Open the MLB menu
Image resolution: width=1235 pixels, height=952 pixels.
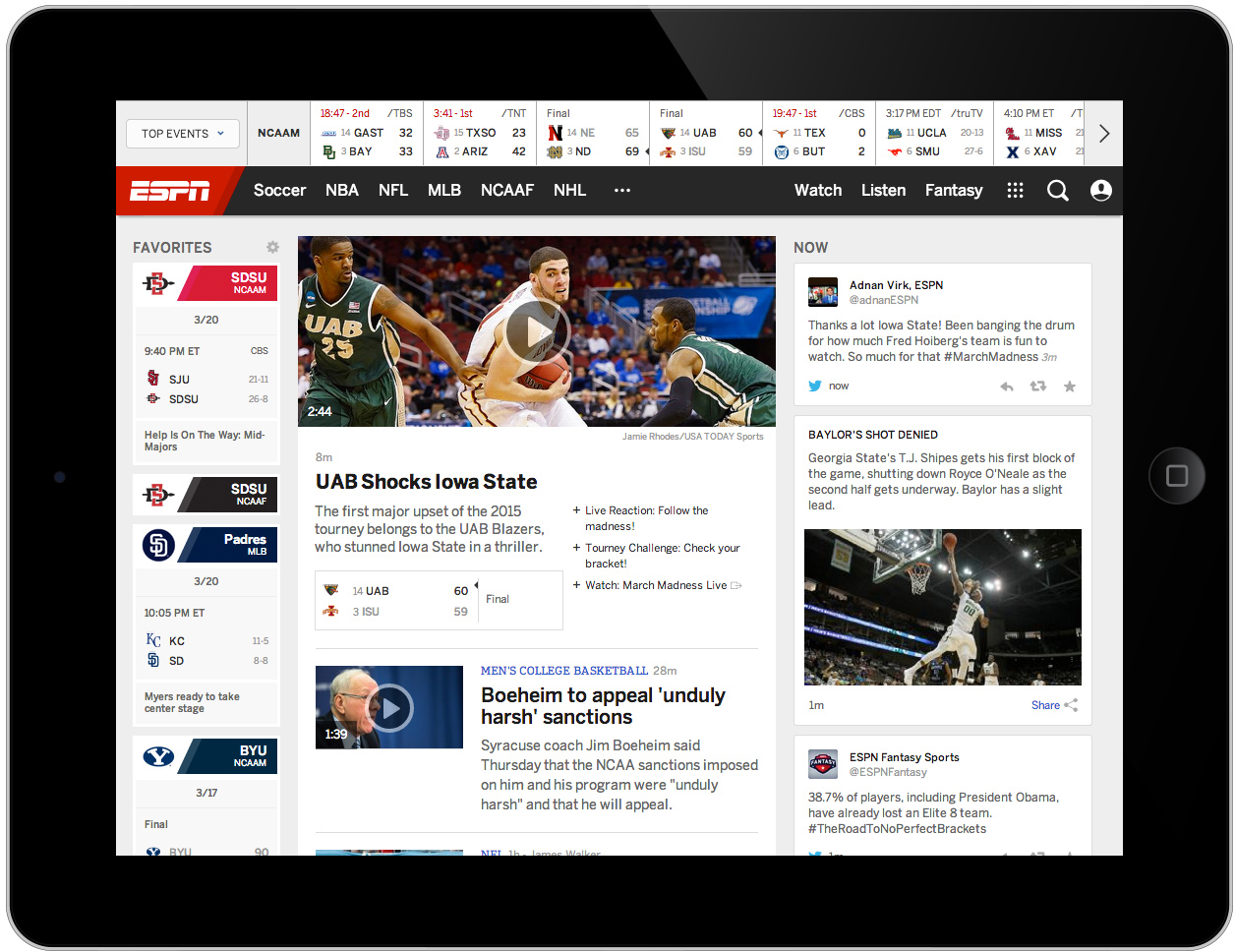tap(444, 191)
